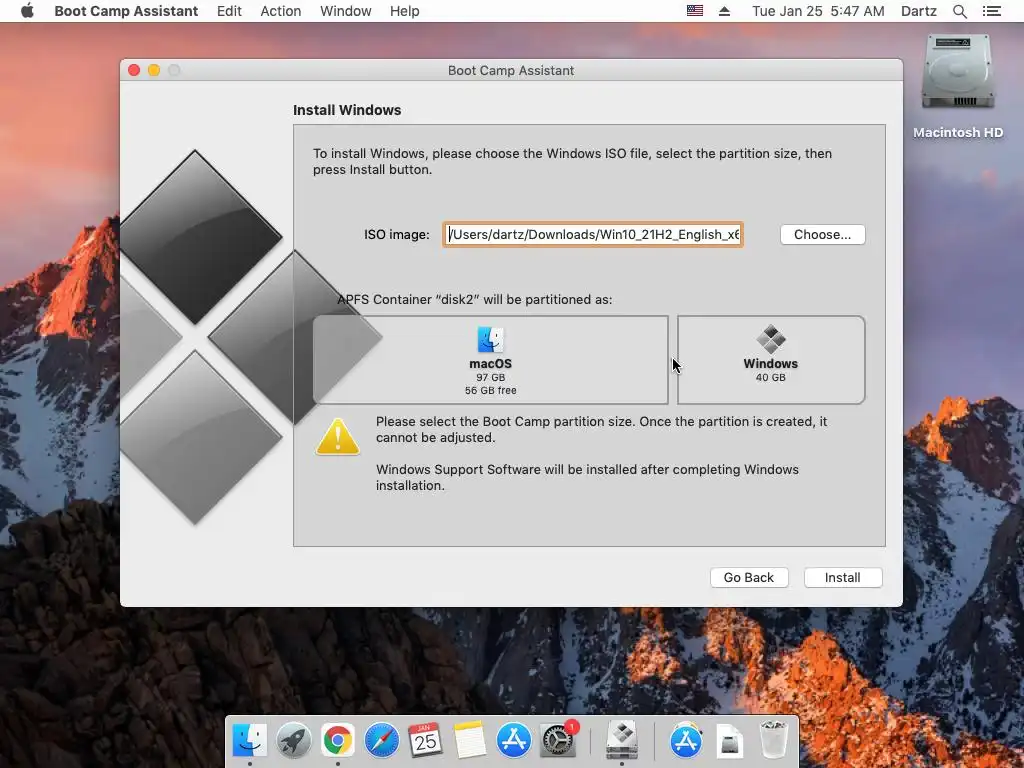Click the Install Windows heading
The height and width of the screenshot is (768, 1024).
347,110
